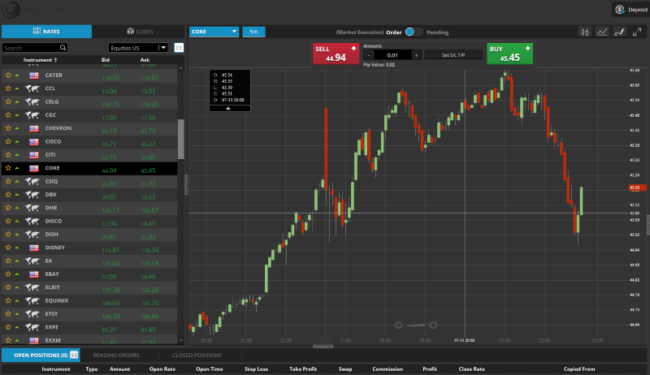Collapse the OHLC info box arrow
This screenshot has width=650, height=375.
click(228, 108)
